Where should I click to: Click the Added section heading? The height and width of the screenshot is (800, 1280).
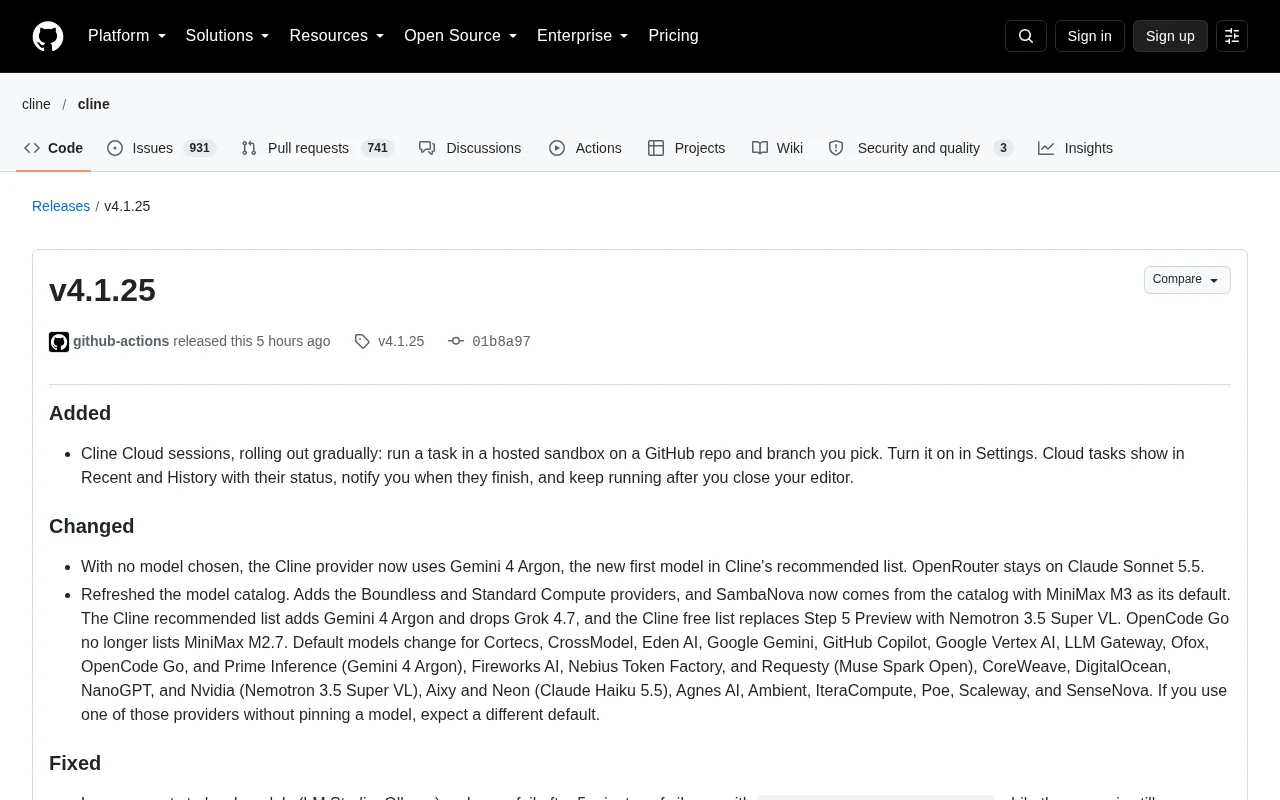pos(80,413)
